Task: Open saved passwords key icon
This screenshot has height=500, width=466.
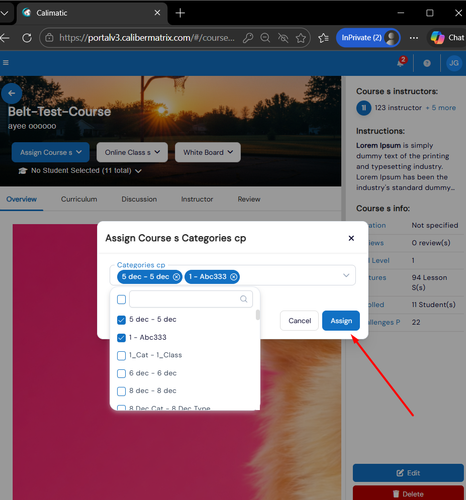Action: (x=248, y=38)
